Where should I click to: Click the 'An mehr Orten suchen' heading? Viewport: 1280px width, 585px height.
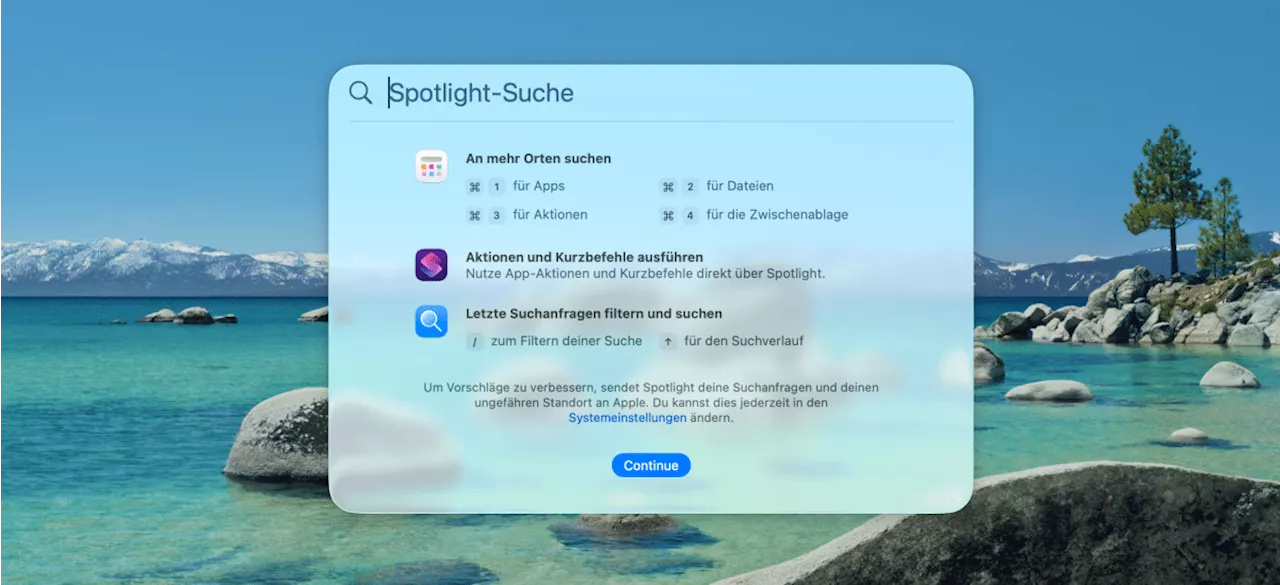pyautogui.click(x=538, y=158)
